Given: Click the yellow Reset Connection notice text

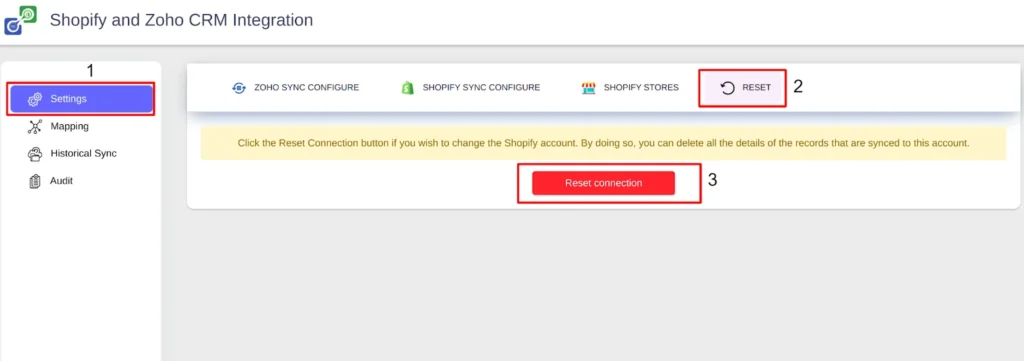Looking at the screenshot, I should (603, 142).
